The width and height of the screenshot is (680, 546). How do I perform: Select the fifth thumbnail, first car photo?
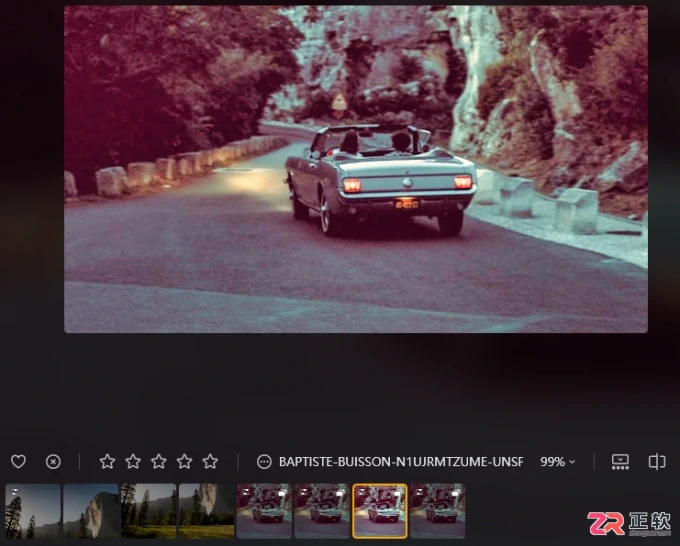(x=265, y=511)
